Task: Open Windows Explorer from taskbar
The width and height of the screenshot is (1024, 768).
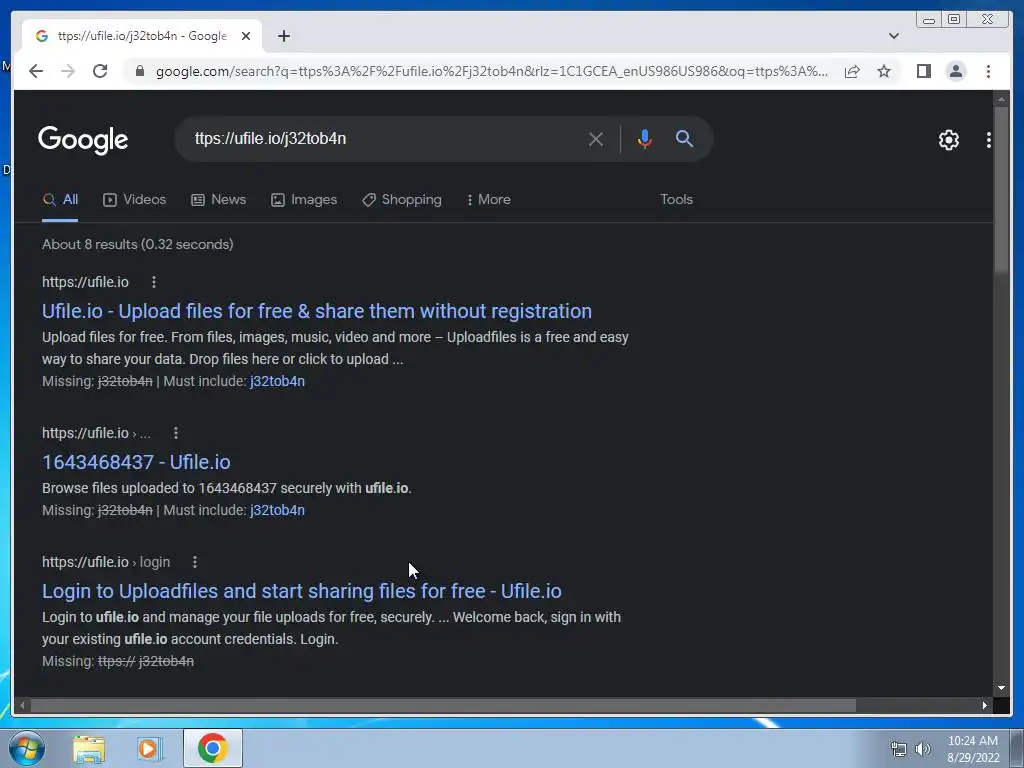Action: tap(89, 749)
